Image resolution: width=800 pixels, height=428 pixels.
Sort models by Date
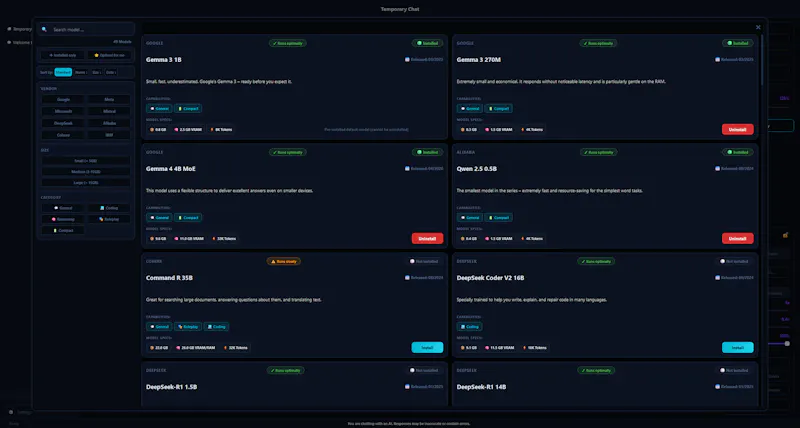click(x=111, y=72)
